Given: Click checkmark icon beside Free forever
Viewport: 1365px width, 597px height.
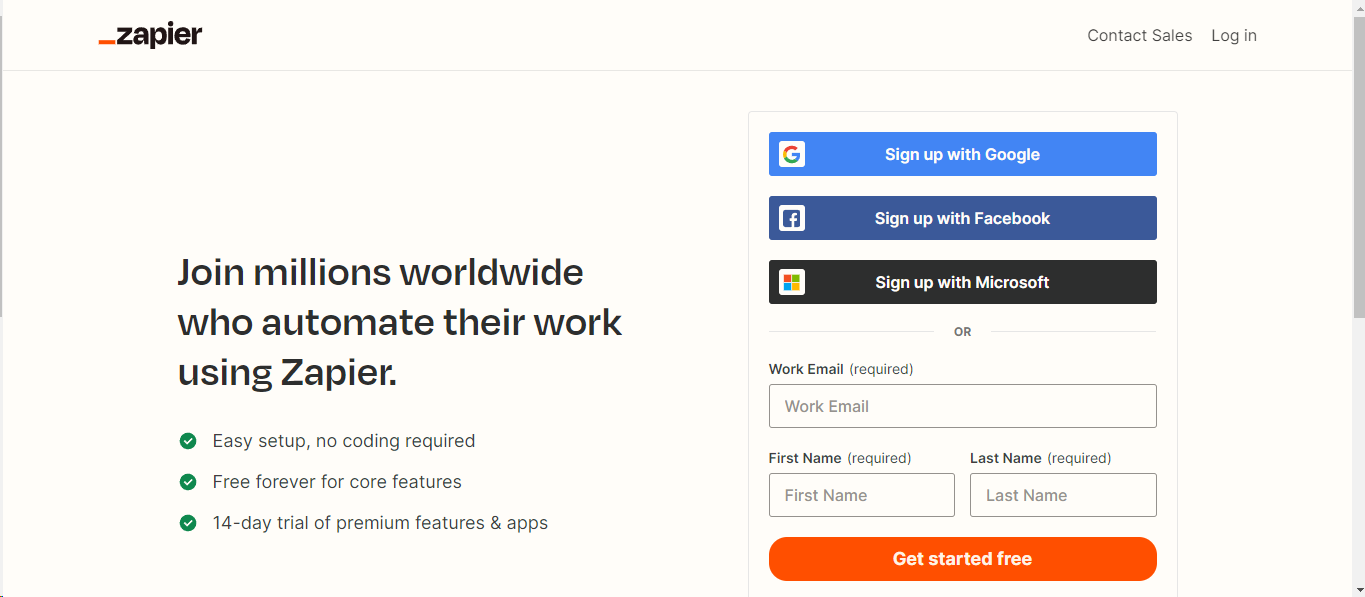Looking at the screenshot, I should tap(187, 482).
